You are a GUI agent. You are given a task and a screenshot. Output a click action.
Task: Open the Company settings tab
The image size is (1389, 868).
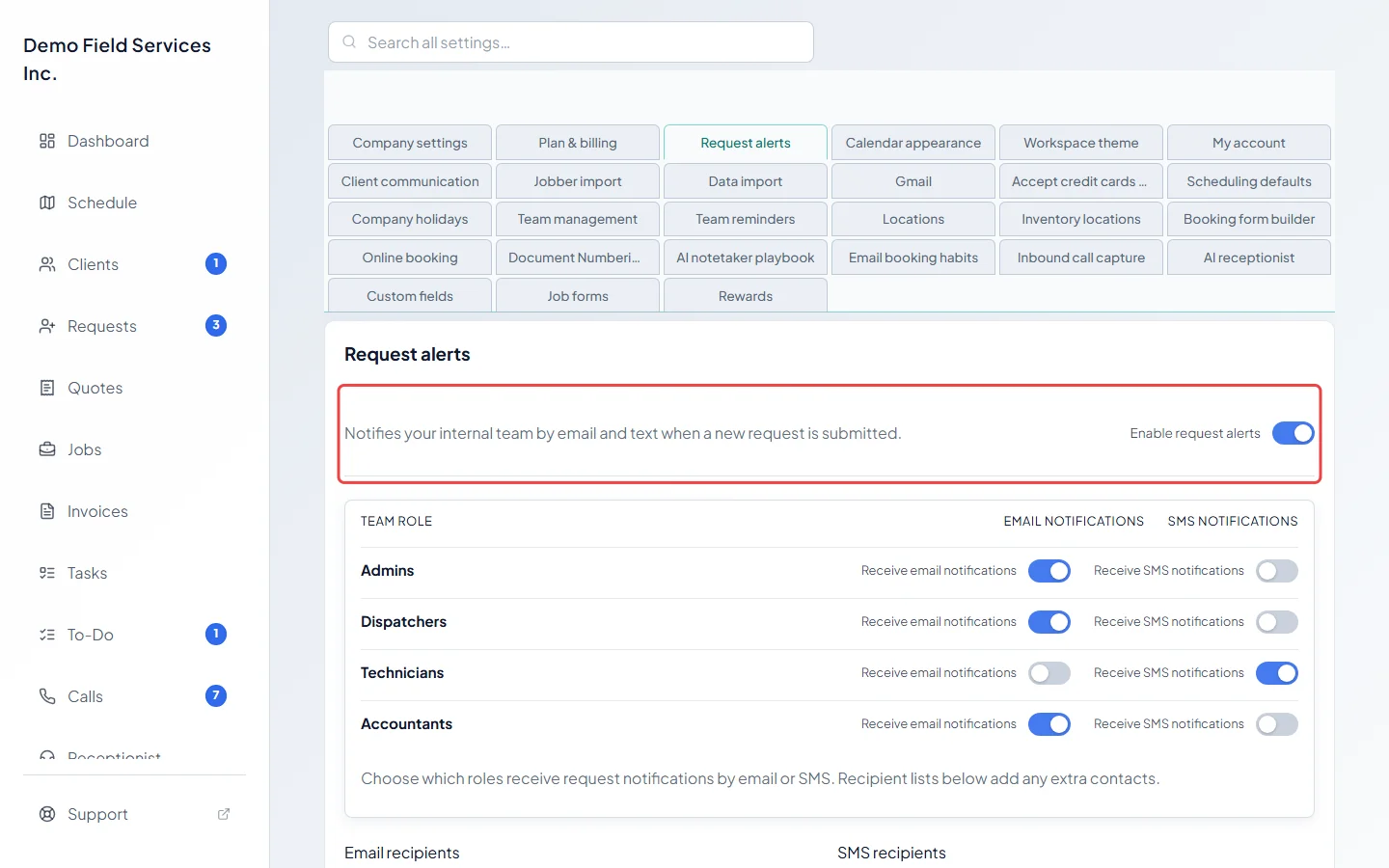point(410,143)
